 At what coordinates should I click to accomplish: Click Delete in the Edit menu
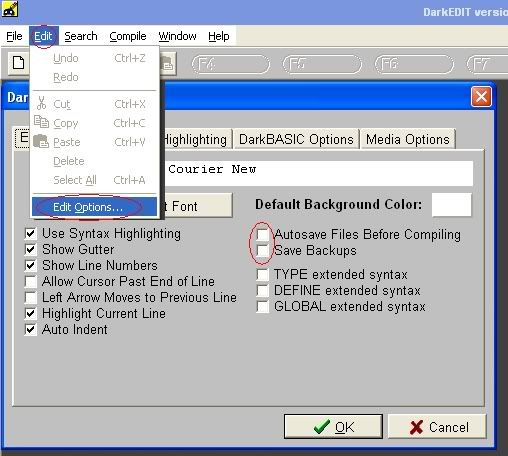[x=94, y=161]
